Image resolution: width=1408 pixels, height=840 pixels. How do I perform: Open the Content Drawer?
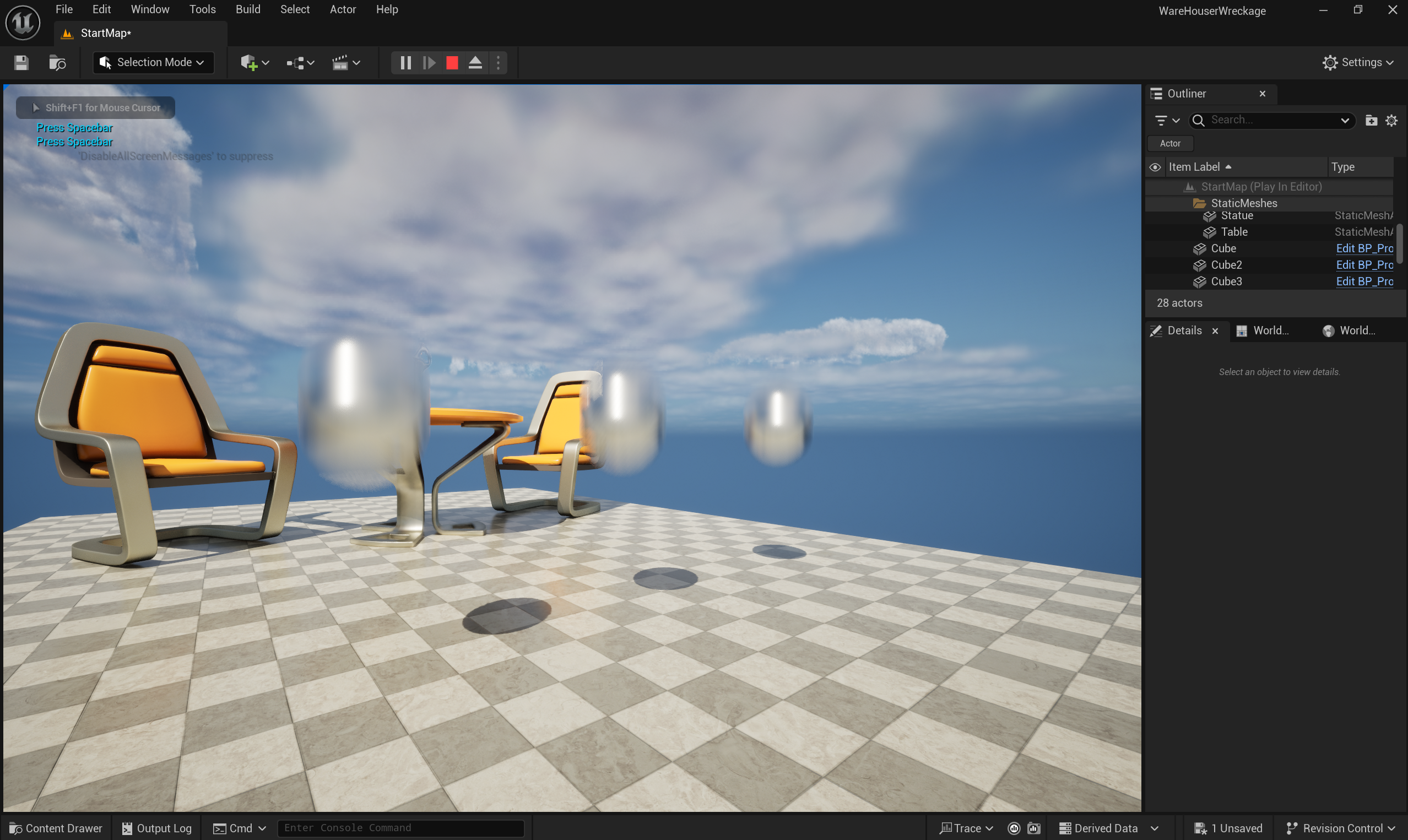tap(56, 828)
